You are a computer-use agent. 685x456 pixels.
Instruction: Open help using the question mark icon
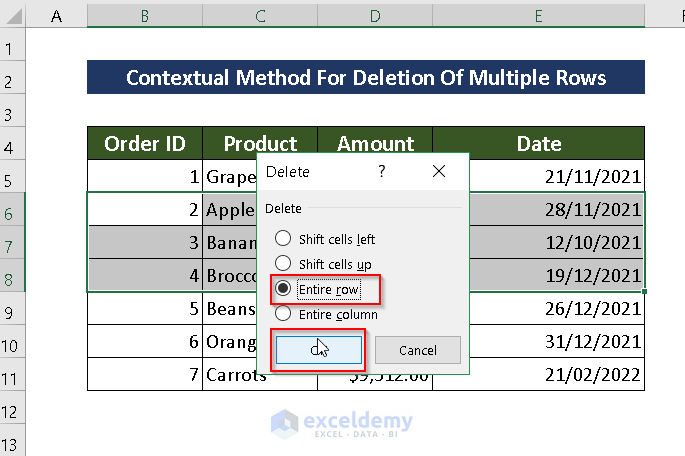[381, 172]
